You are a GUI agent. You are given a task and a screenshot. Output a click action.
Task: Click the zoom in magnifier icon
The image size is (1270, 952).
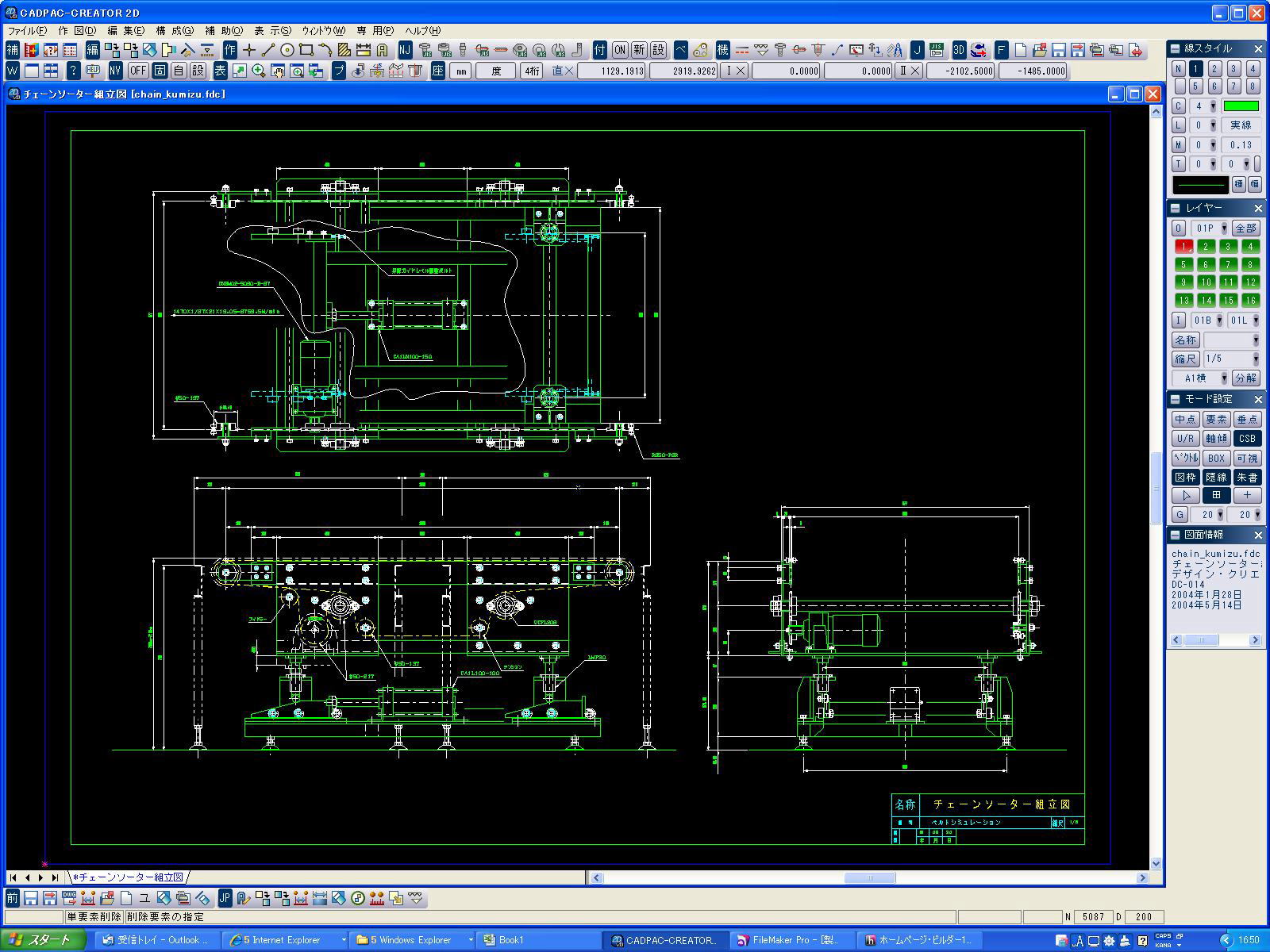(259, 71)
